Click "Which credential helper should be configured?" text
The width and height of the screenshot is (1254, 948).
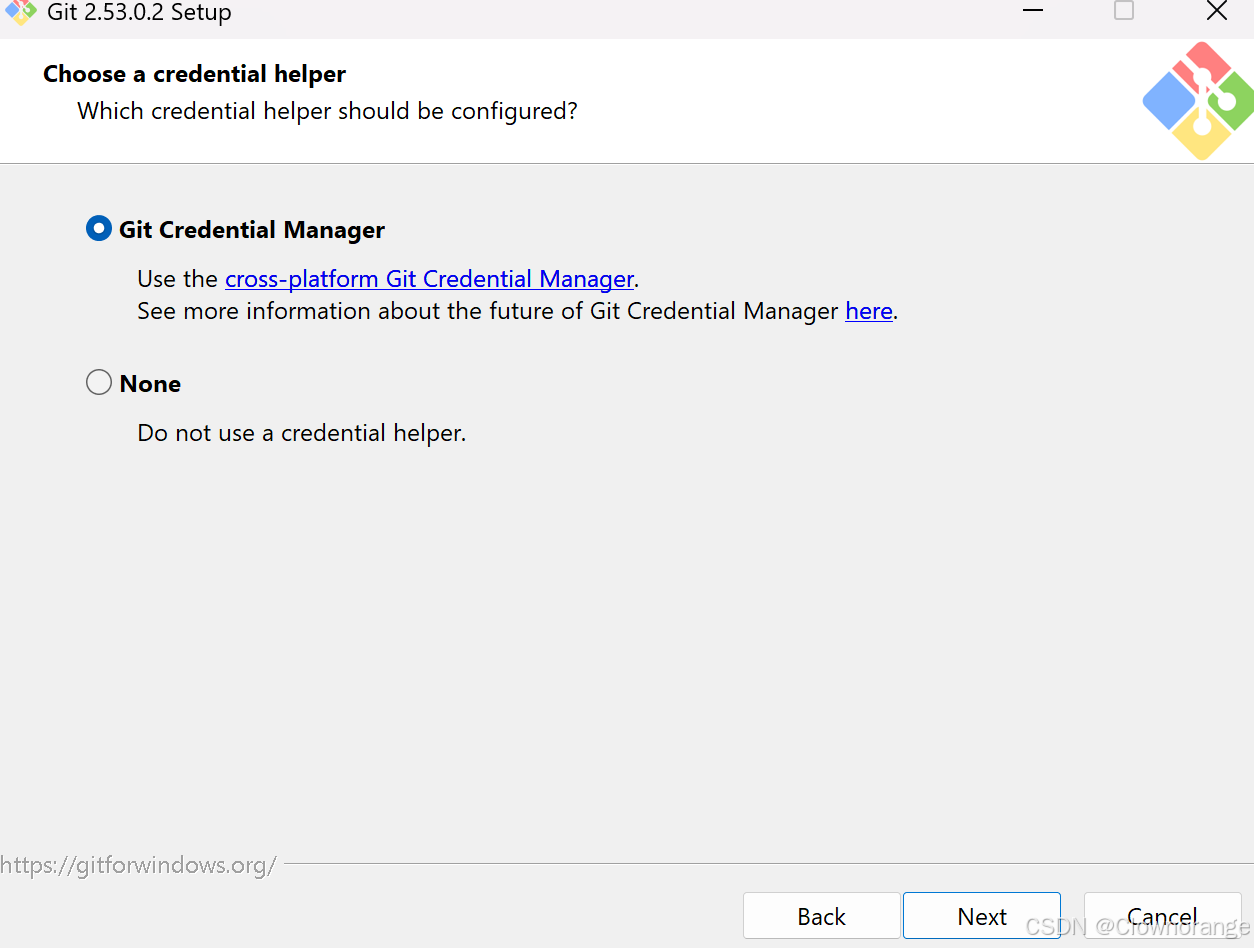pos(328,111)
